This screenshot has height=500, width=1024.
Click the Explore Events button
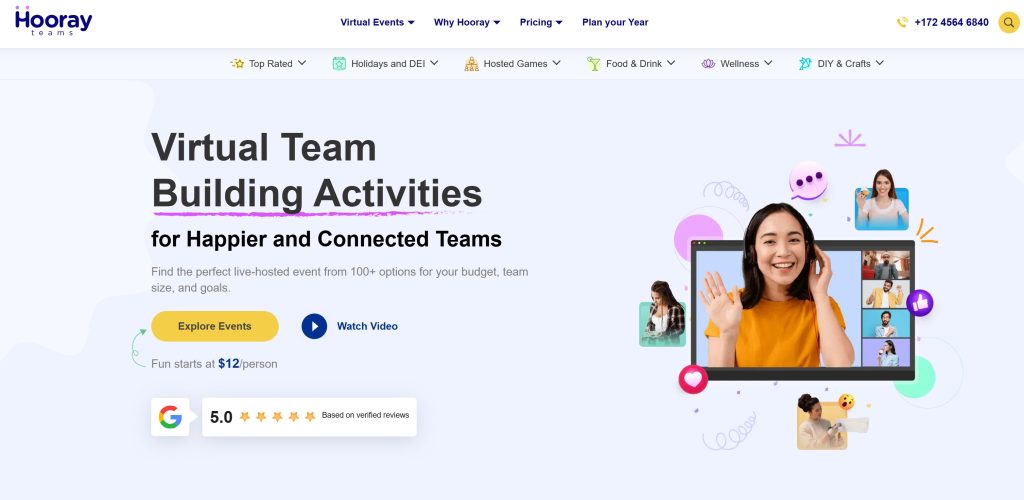pos(215,326)
